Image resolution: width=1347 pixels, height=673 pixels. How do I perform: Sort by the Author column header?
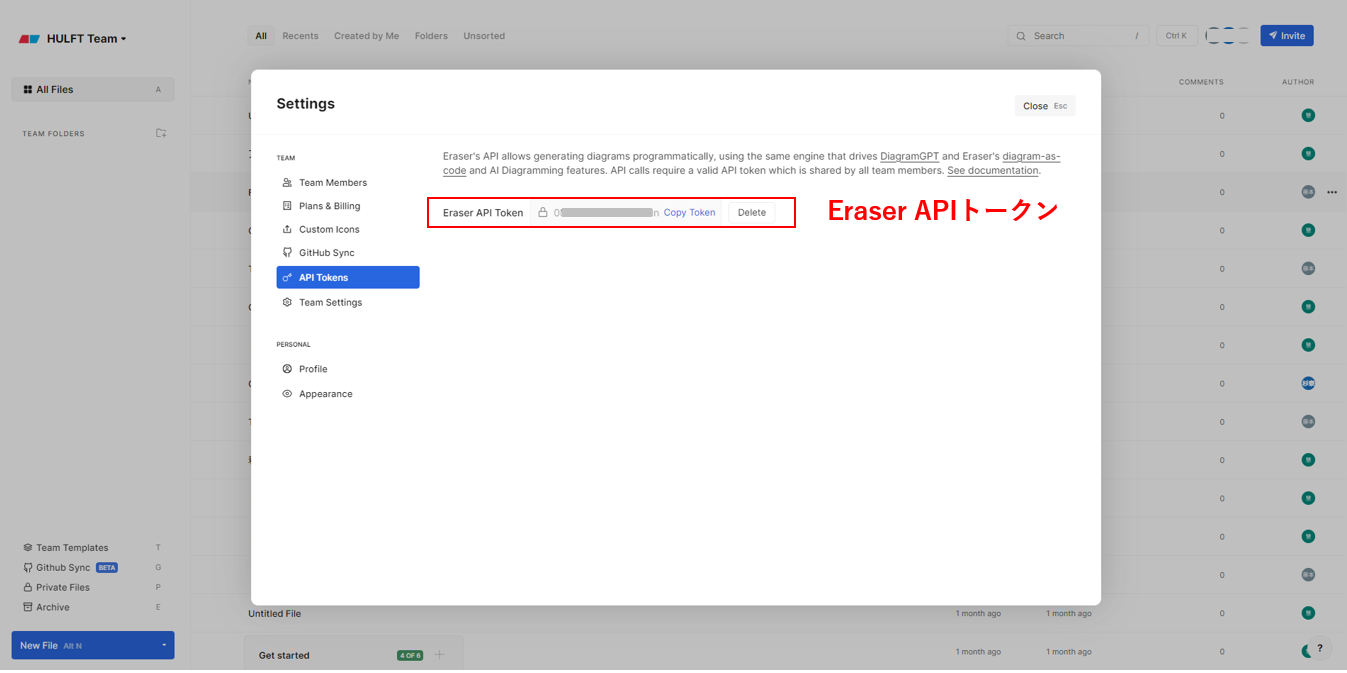[1298, 82]
